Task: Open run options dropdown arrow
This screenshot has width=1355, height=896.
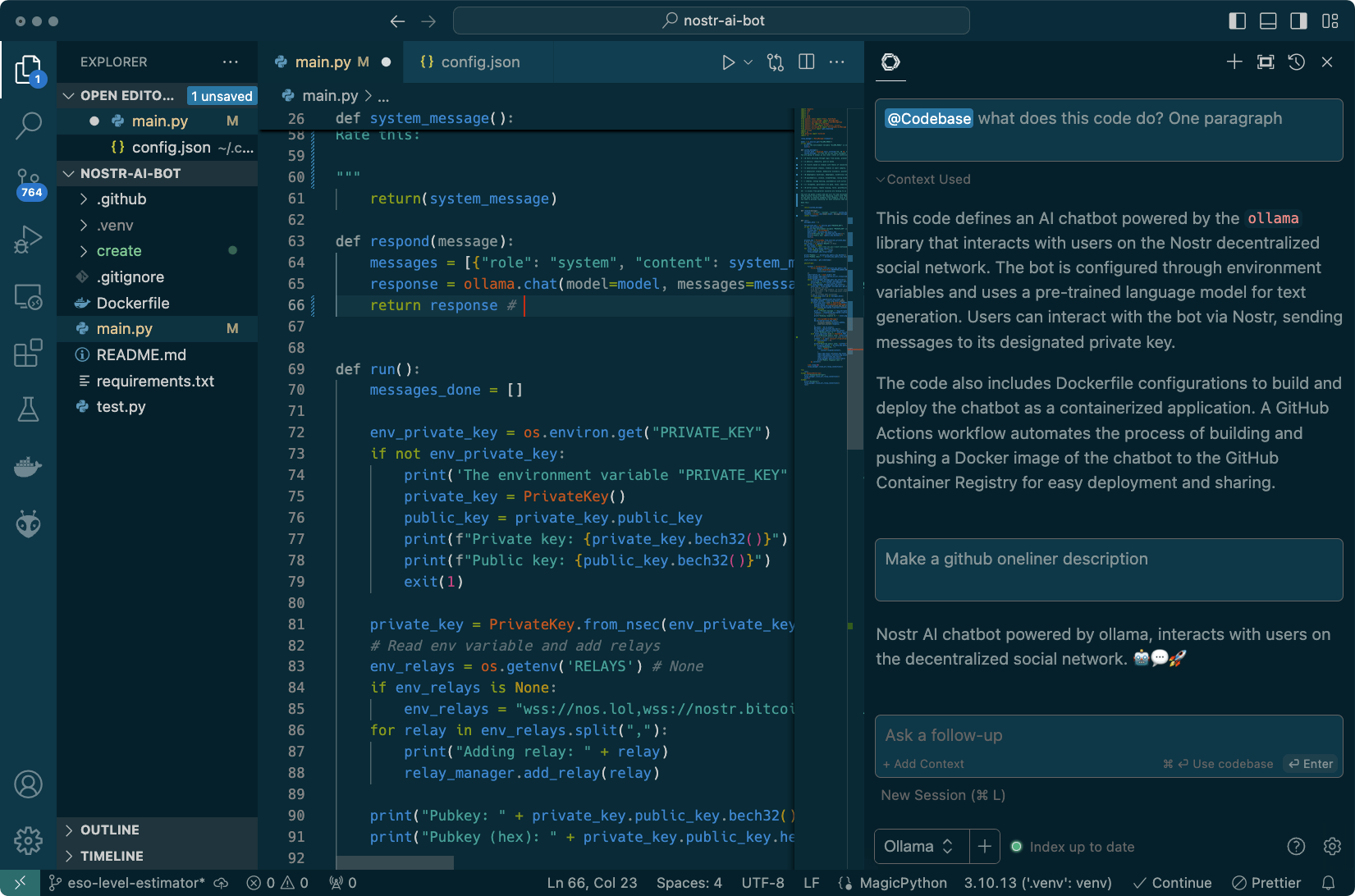Action: pyautogui.click(x=748, y=62)
